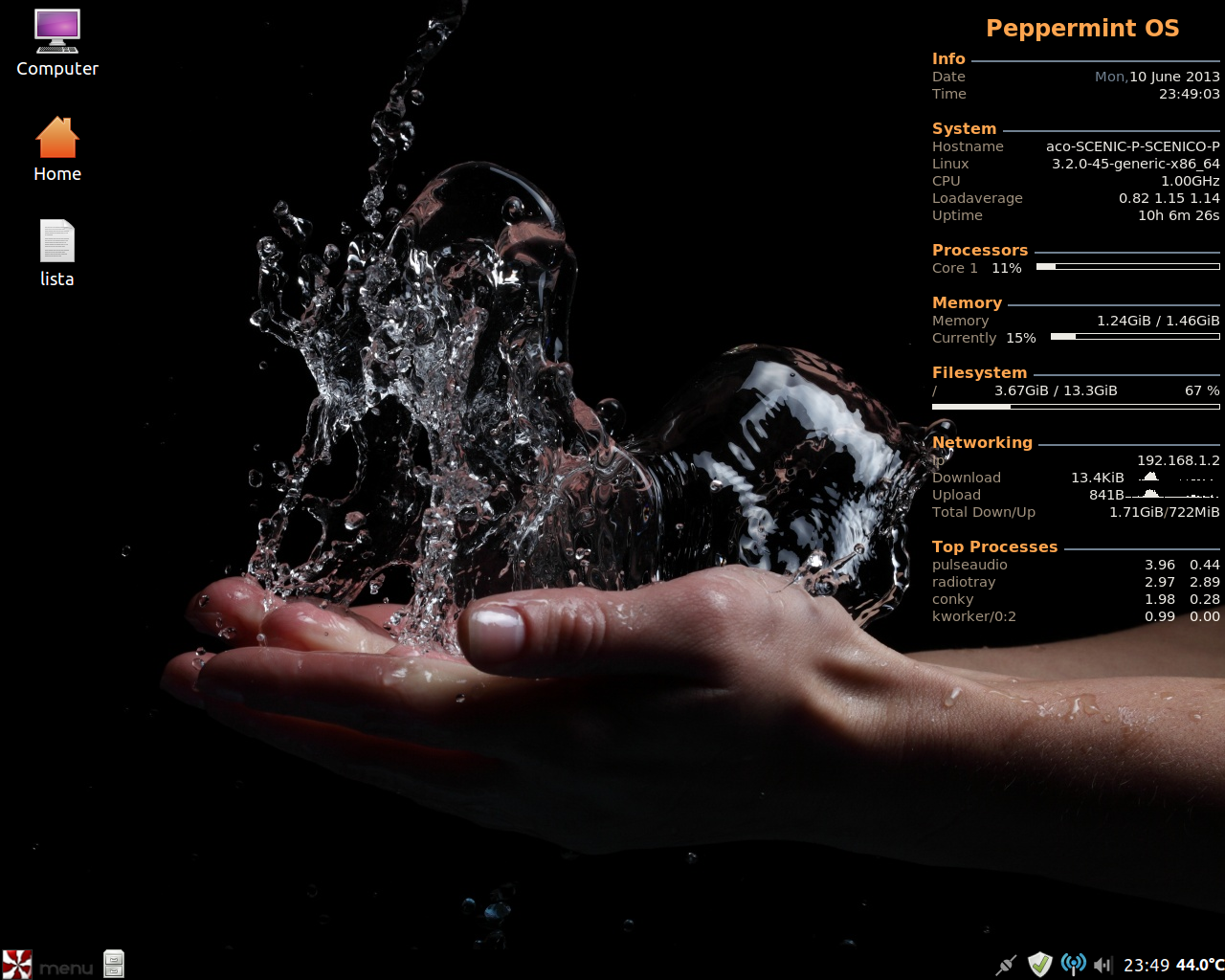The image size is (1225, 980).
Task: Click the 67 % filesystem free value
Action: coord(1202,390)
